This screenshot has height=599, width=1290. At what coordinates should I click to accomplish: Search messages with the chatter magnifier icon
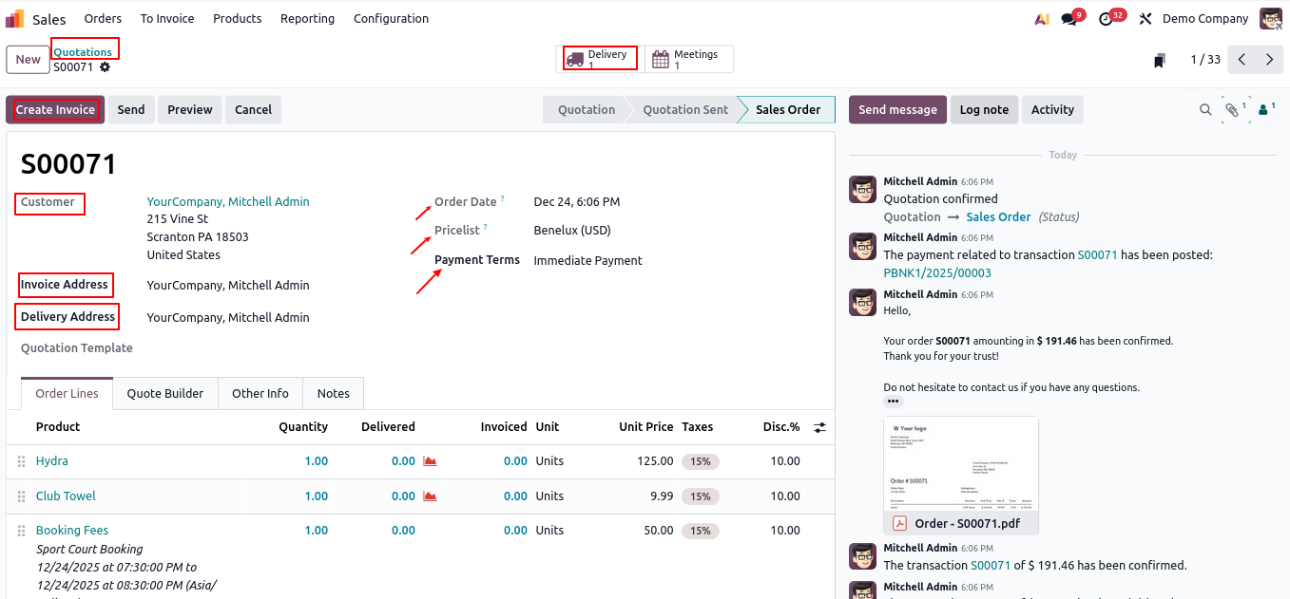click(x=1206, y=110)
